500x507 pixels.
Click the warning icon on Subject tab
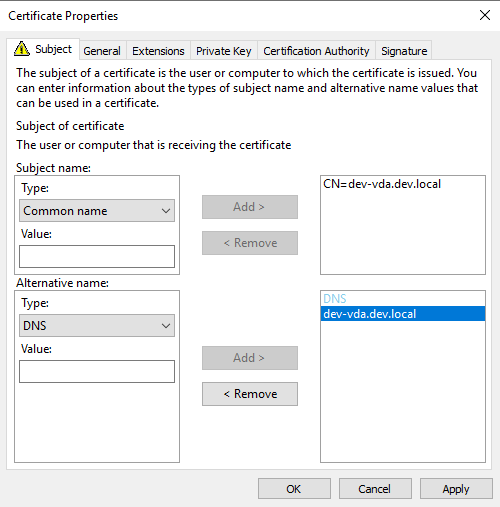coord(22,49)
